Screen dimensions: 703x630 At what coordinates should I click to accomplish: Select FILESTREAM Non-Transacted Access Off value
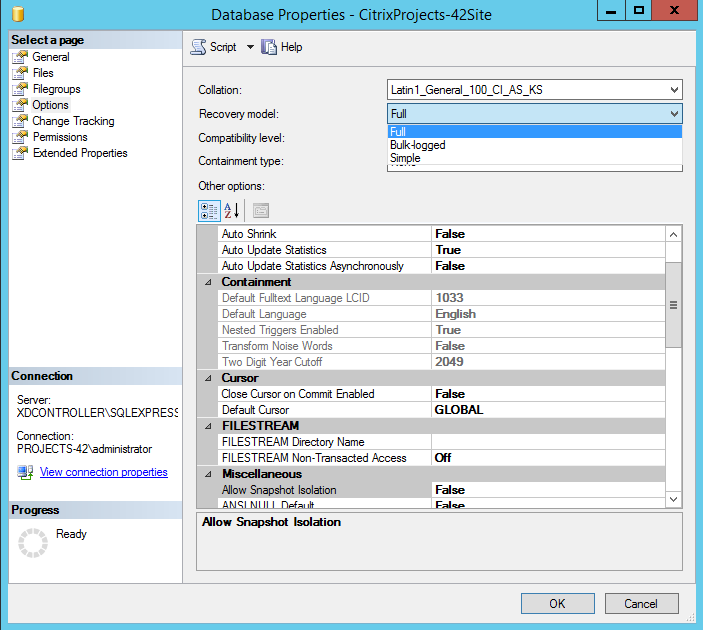point(548,458)
